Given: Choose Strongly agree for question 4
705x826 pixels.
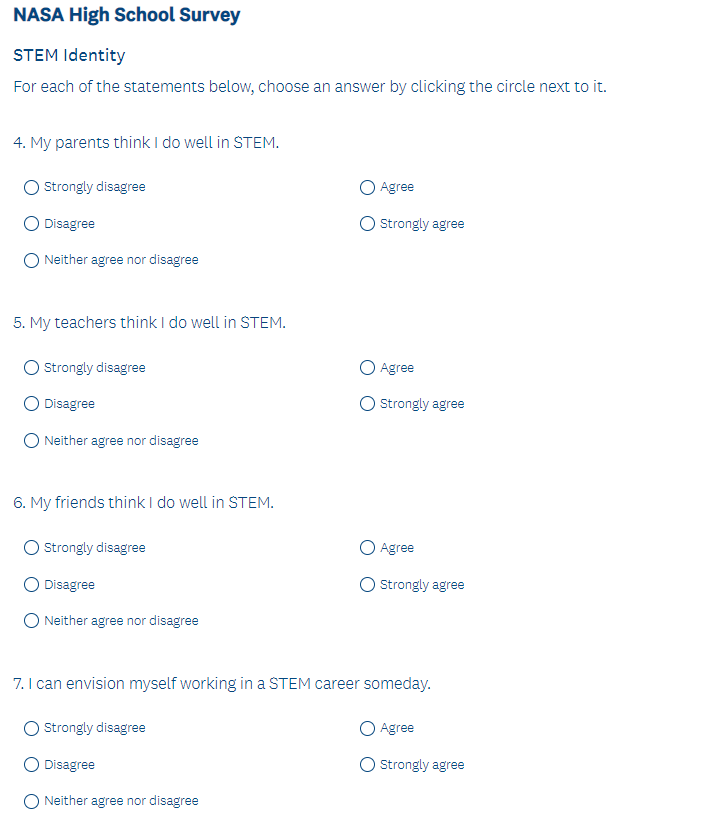Looking at the screenshot, I should (368, 224).
